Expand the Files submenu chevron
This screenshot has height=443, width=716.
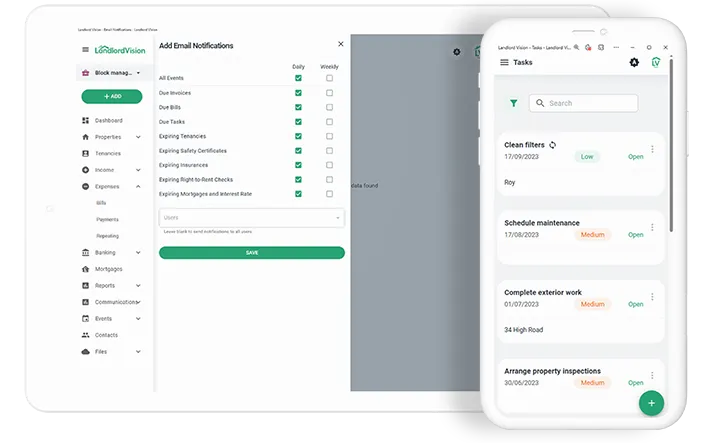point(138,352)
